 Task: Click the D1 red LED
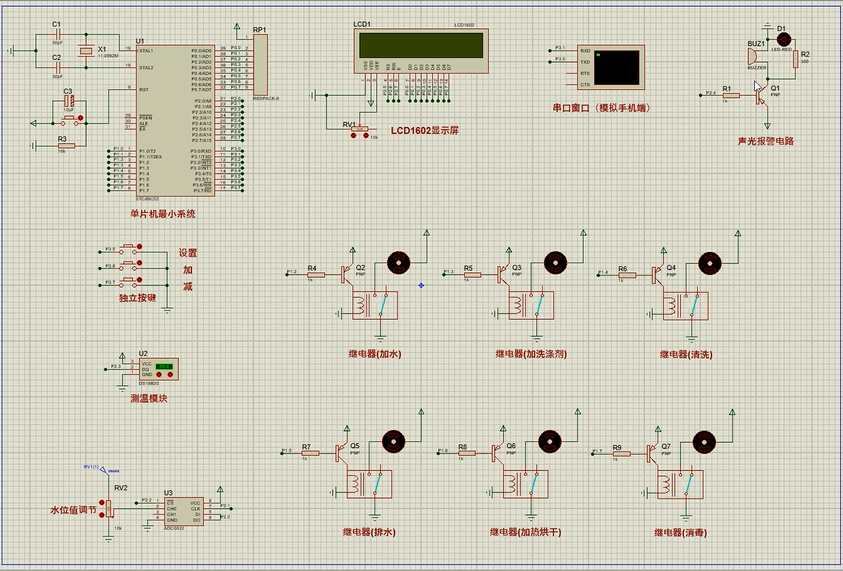tap(783, 38)
